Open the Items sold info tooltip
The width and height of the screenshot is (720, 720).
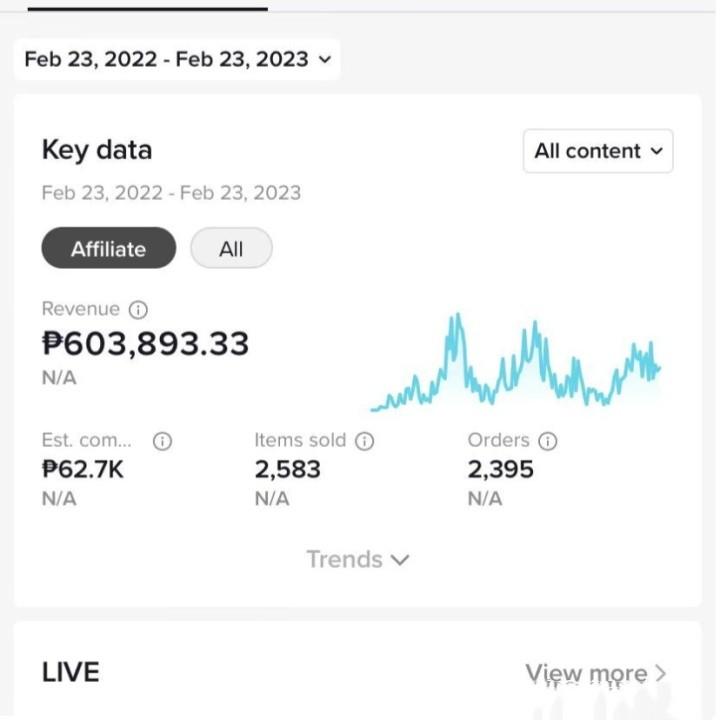pos(365,441)
